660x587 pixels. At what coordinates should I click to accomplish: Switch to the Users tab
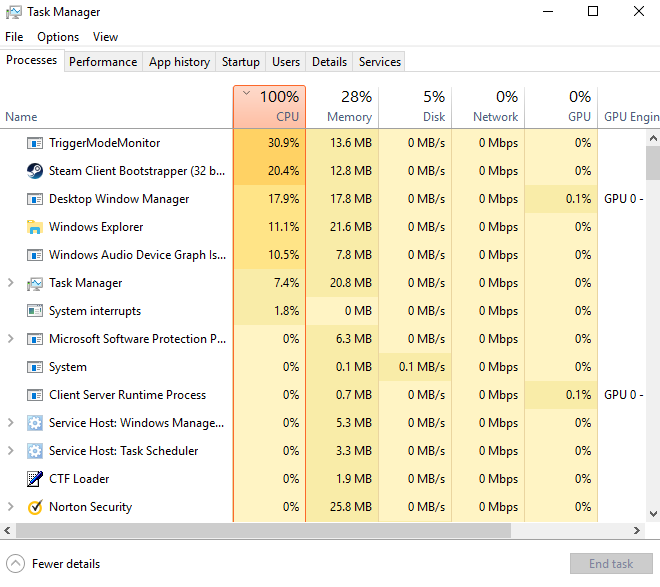(286, 62)
